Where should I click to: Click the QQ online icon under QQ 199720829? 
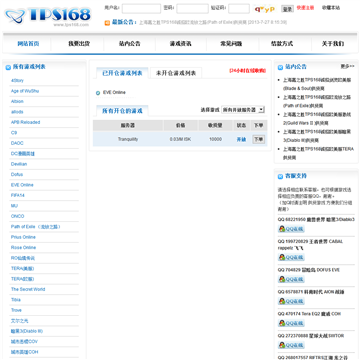(291, 257)
